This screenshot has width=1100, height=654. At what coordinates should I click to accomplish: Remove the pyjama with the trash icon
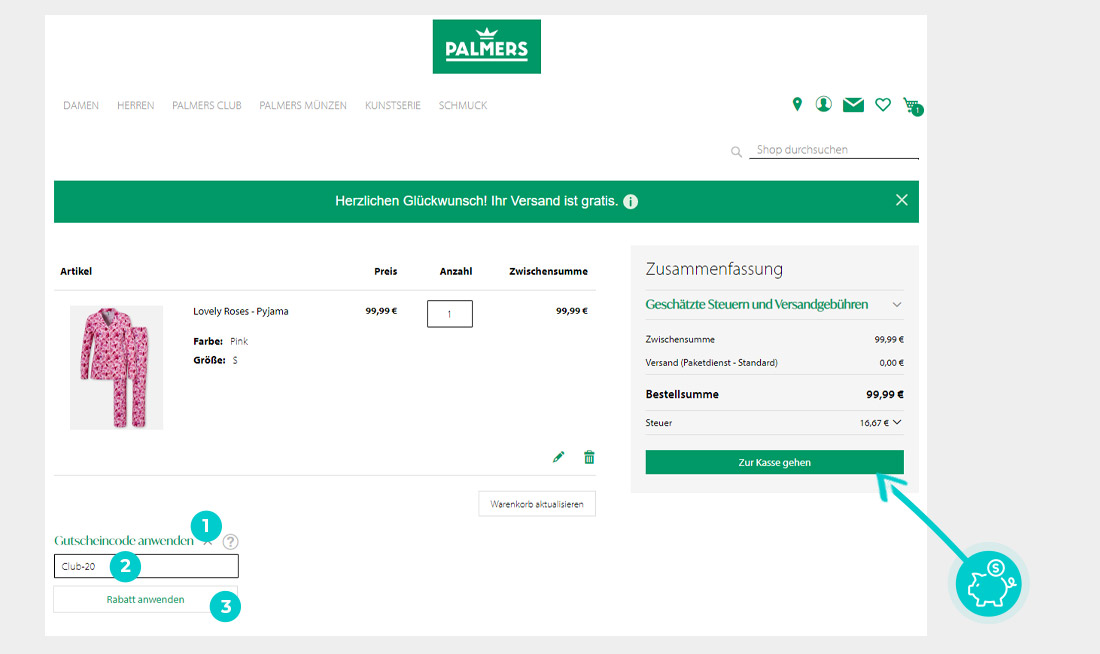tap(589, 458)
